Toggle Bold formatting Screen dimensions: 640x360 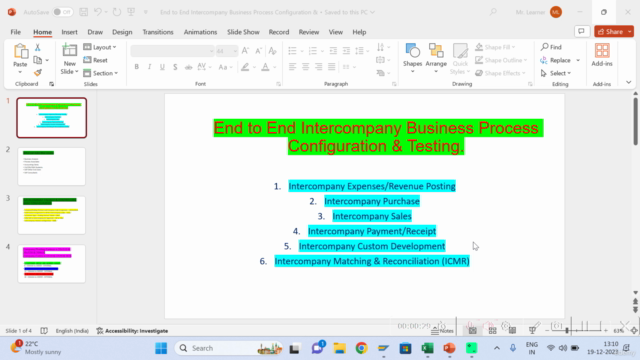[137, 67]
